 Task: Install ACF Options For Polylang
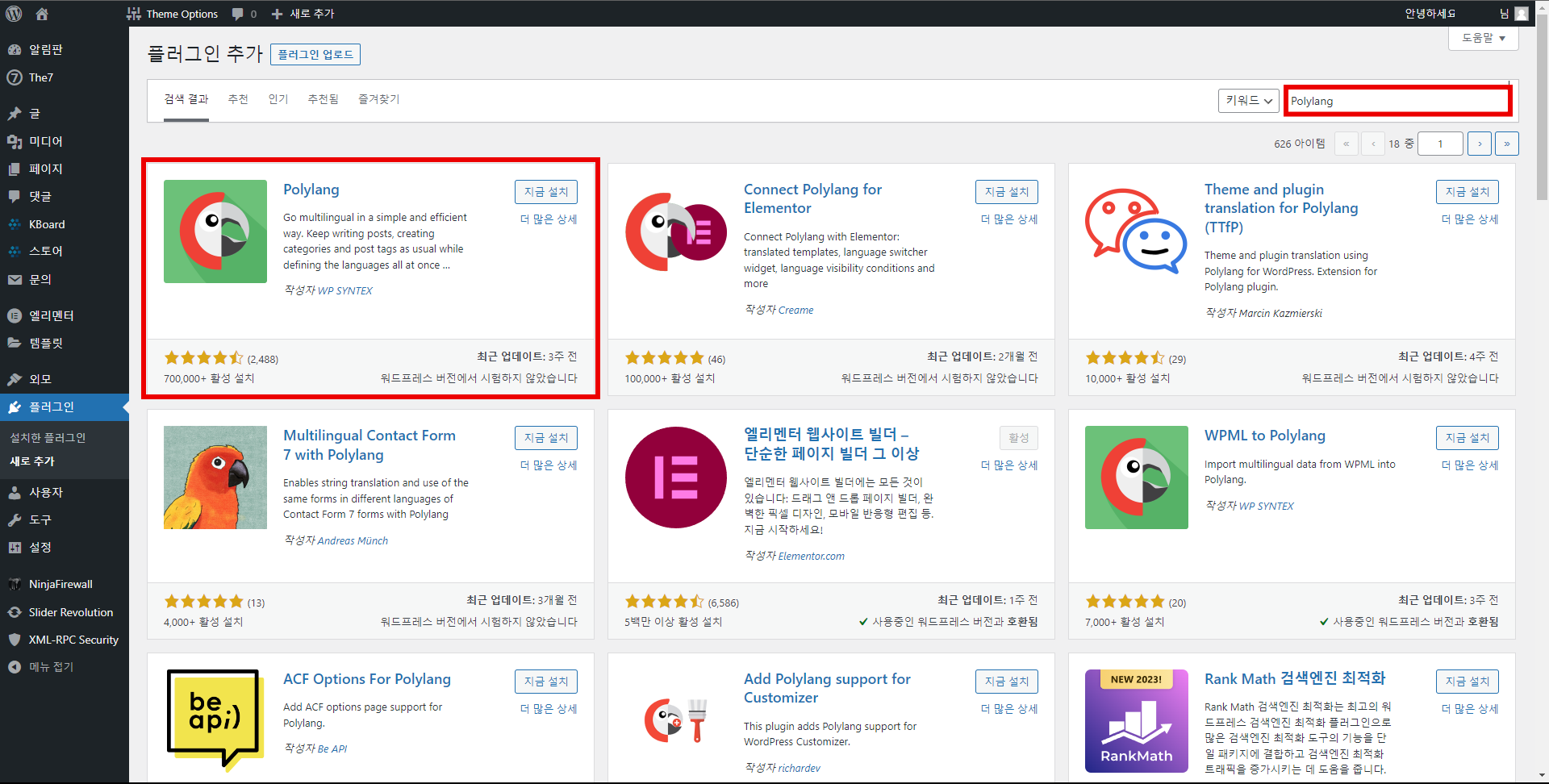(546, 682)
